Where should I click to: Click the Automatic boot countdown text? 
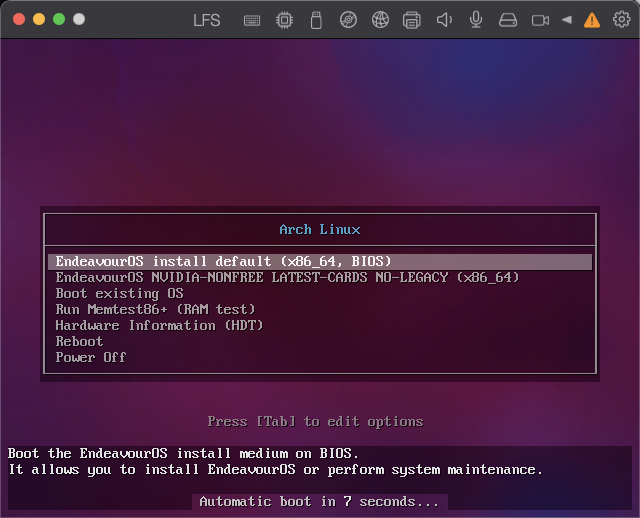[319, 502]
